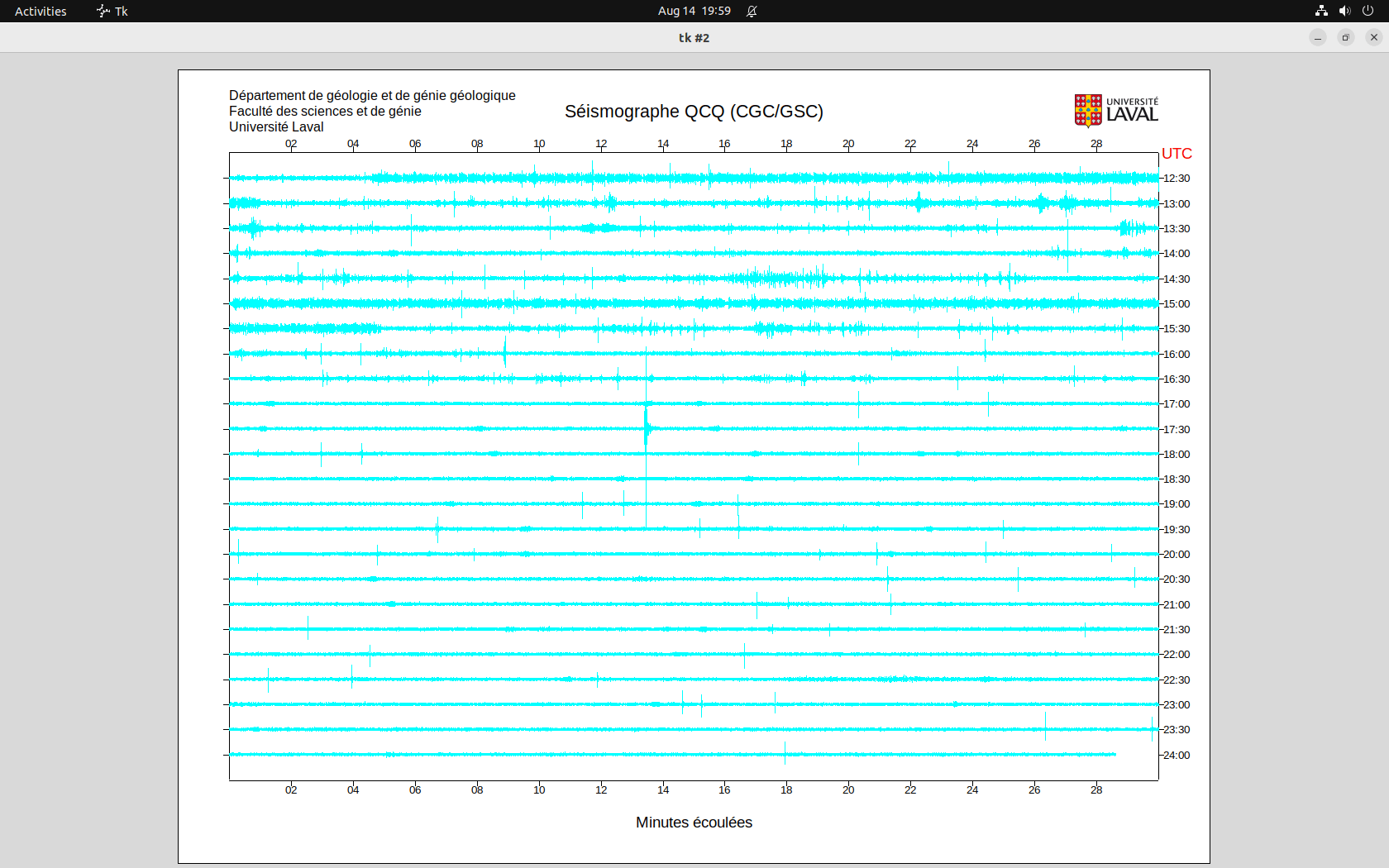Click the Tk app menu in top bar

pos(112,11)
